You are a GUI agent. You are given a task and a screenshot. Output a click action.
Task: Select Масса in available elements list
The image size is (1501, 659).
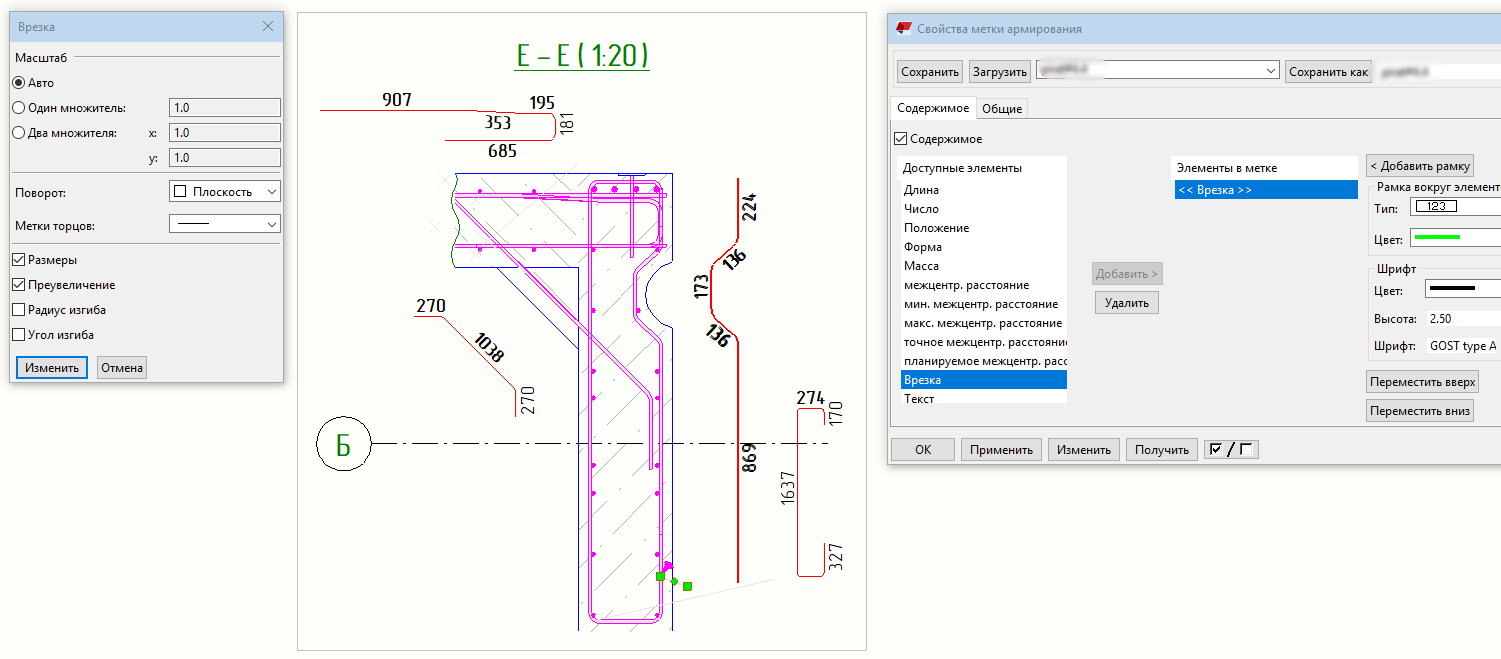click(921, 266)
